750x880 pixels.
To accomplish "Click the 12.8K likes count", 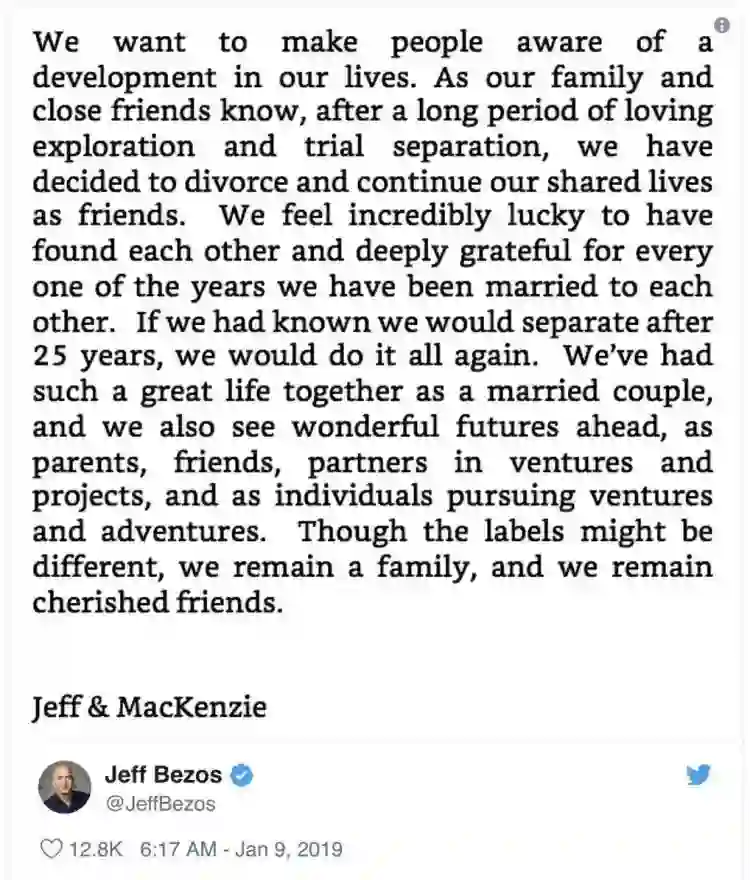I will coord(96,850).
